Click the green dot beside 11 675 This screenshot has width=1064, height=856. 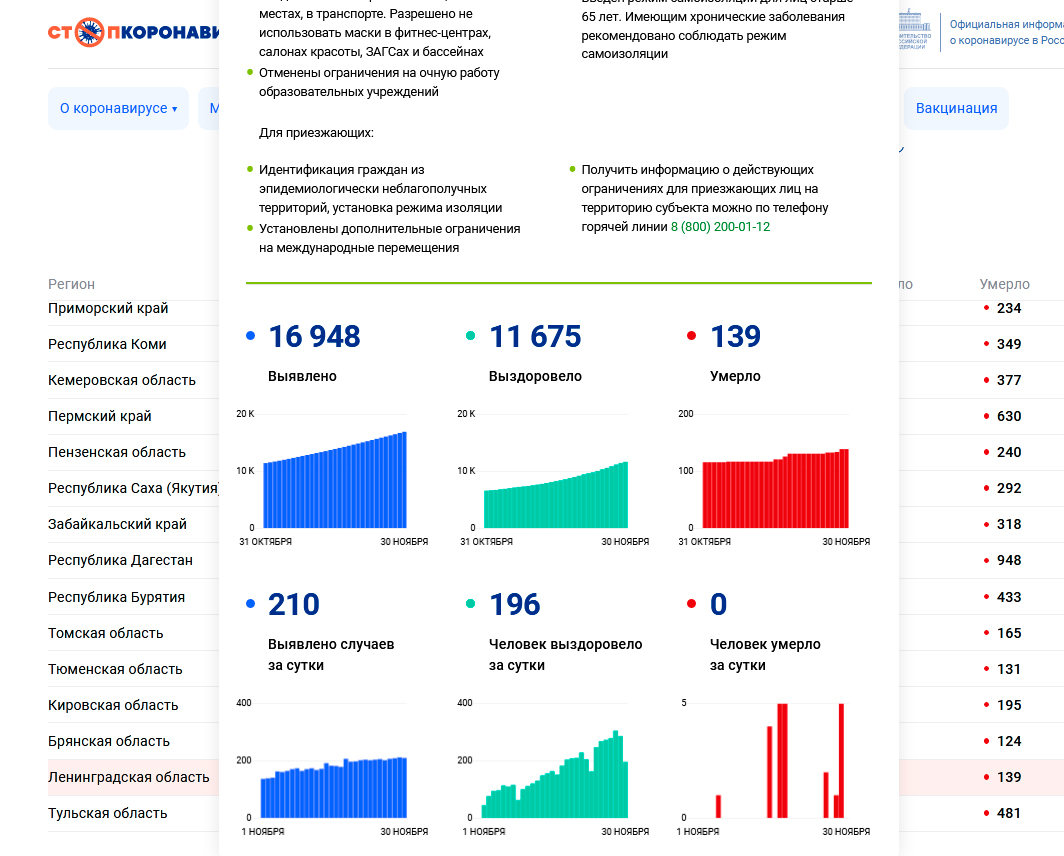[x=471, y=337]
